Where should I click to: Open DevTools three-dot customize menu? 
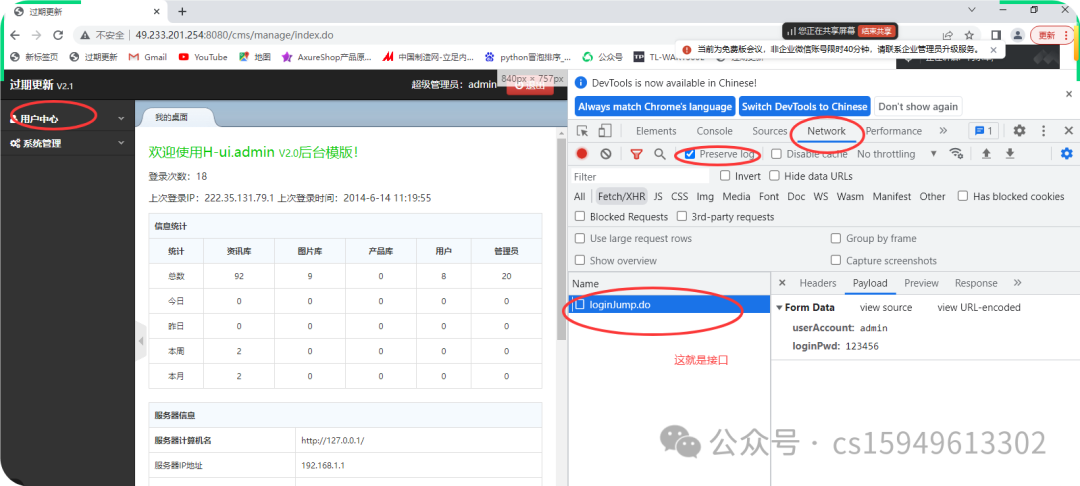(x=1043, y=131)
